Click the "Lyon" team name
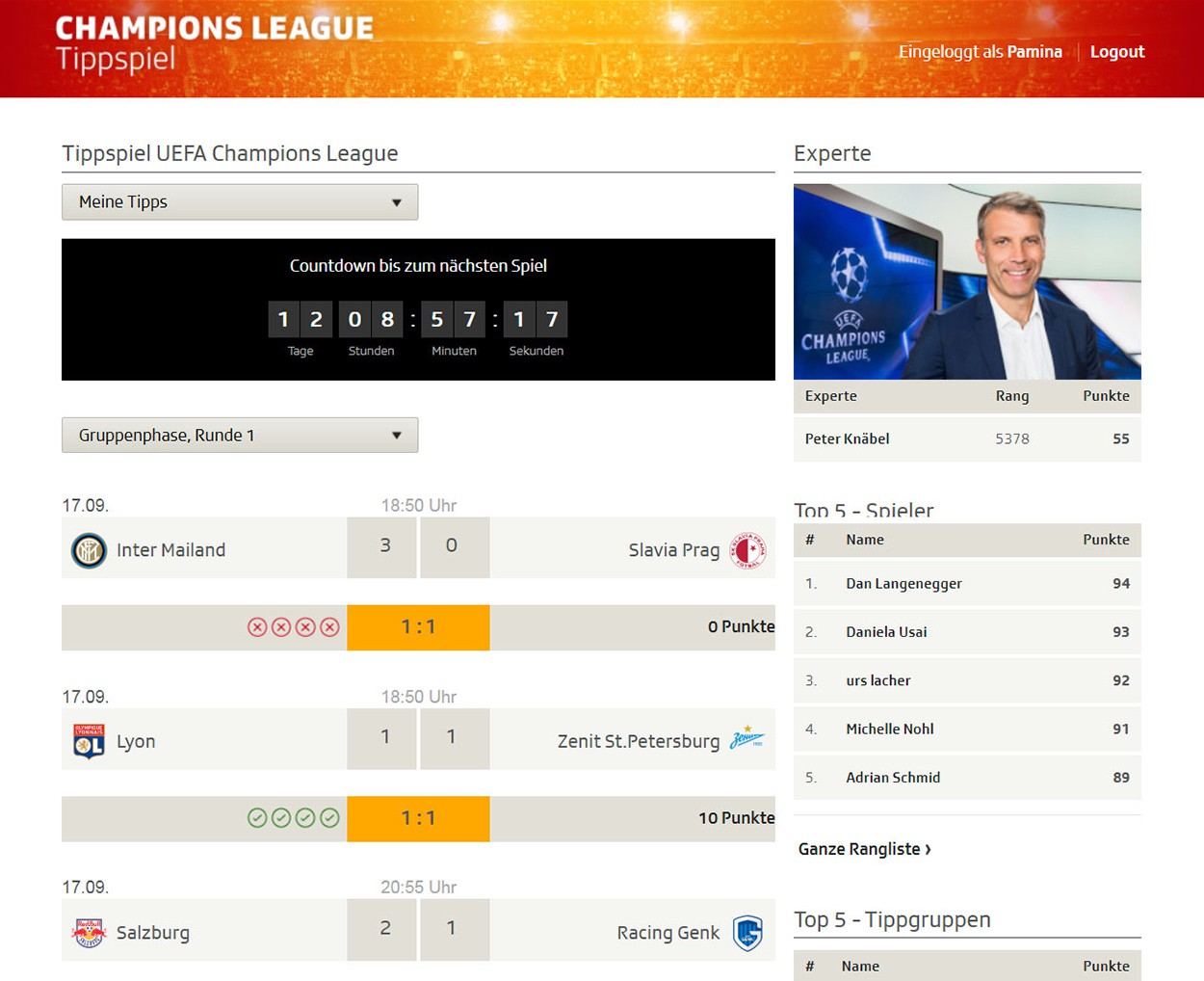Screen dimensions: 1204x981 click(136, 742)
